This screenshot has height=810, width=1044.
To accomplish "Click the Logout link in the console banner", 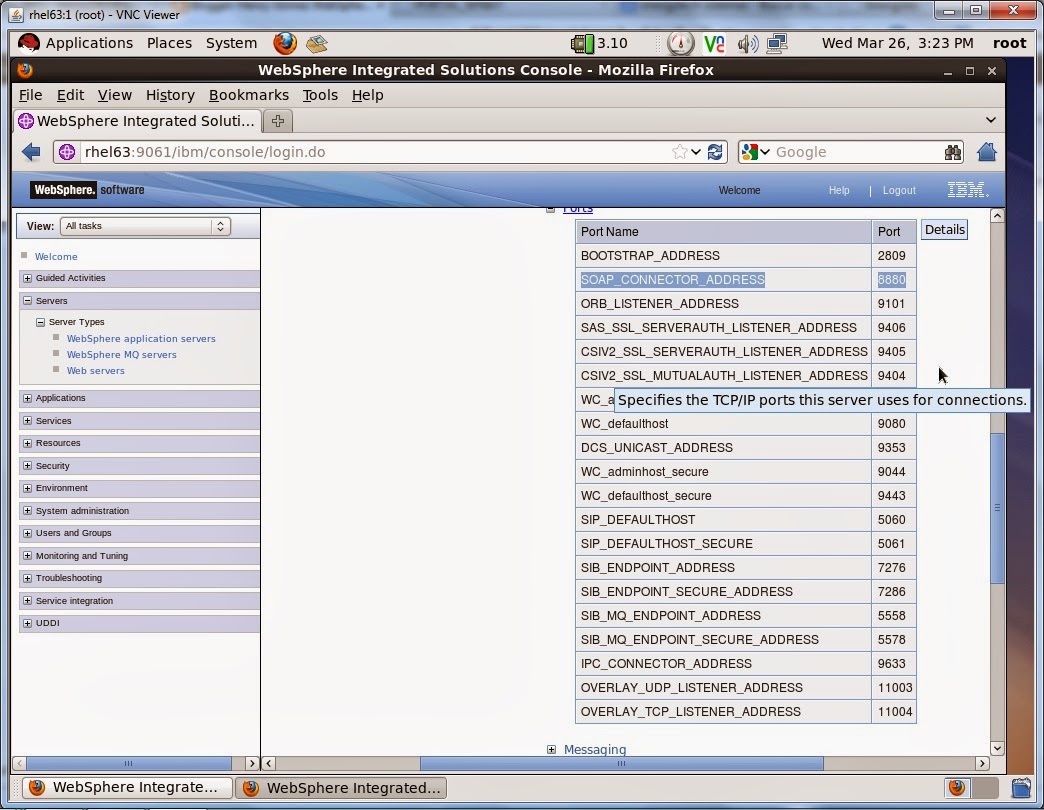I will coord(898,190).
